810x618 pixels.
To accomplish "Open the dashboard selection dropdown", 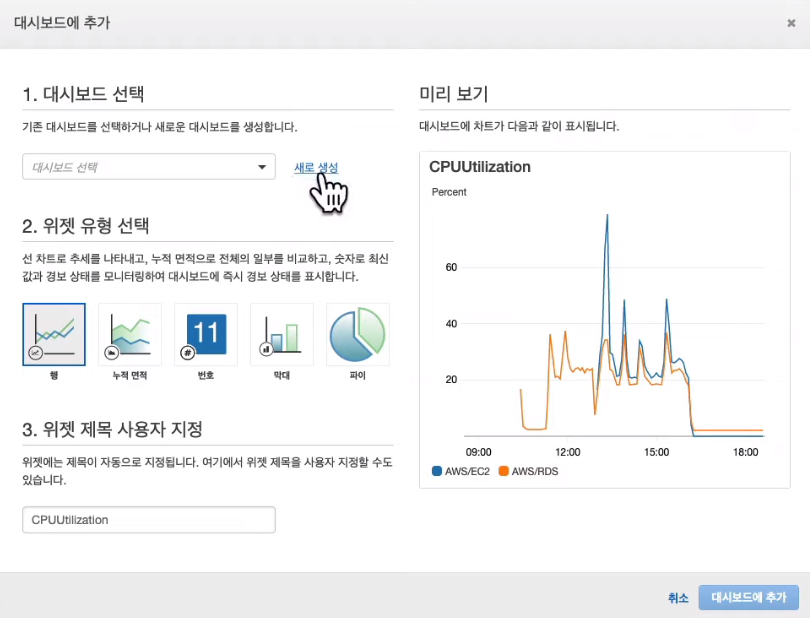I will click(x=149, y=167).
